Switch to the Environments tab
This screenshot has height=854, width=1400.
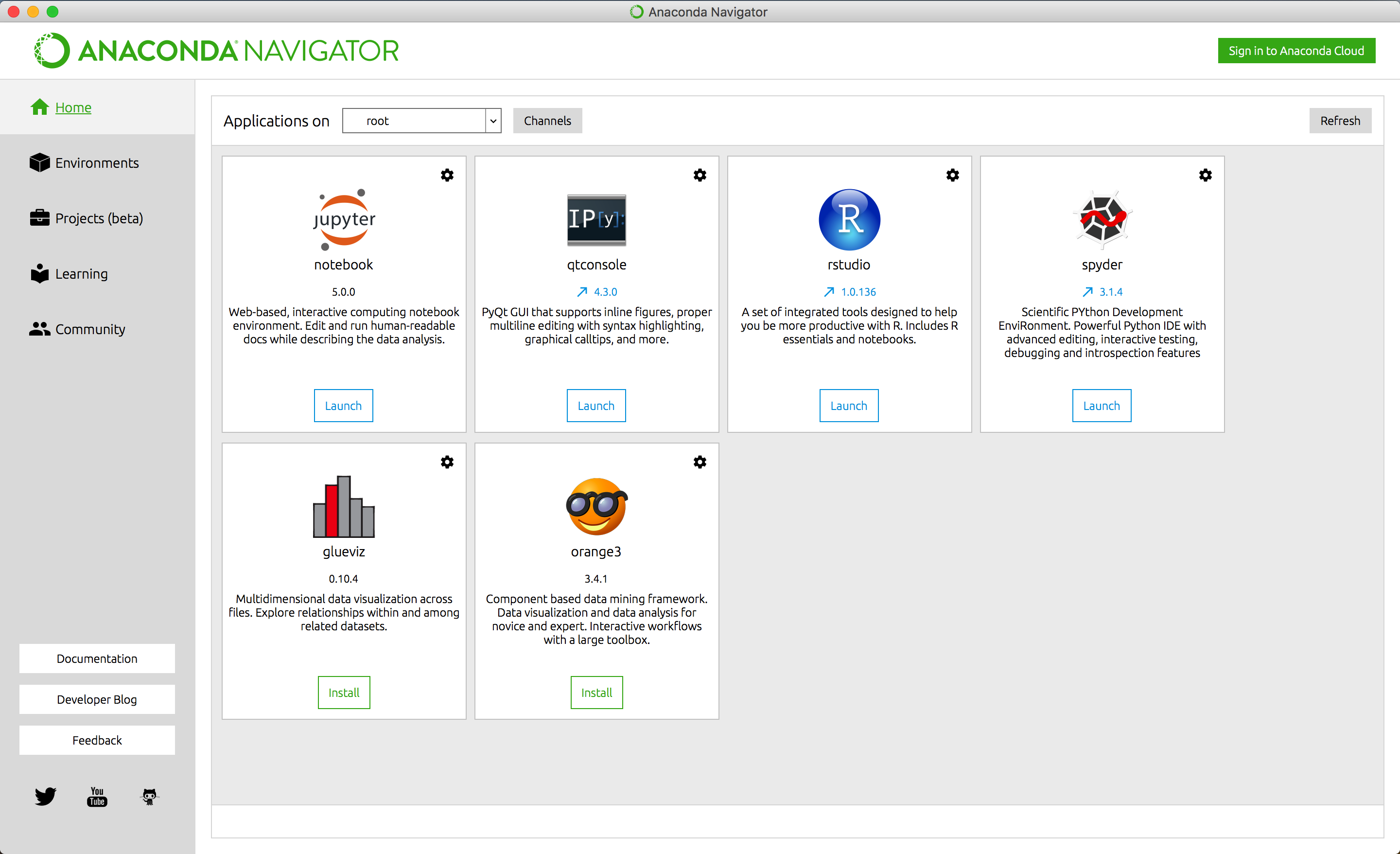pyautogui.click(x=97, y=163)
